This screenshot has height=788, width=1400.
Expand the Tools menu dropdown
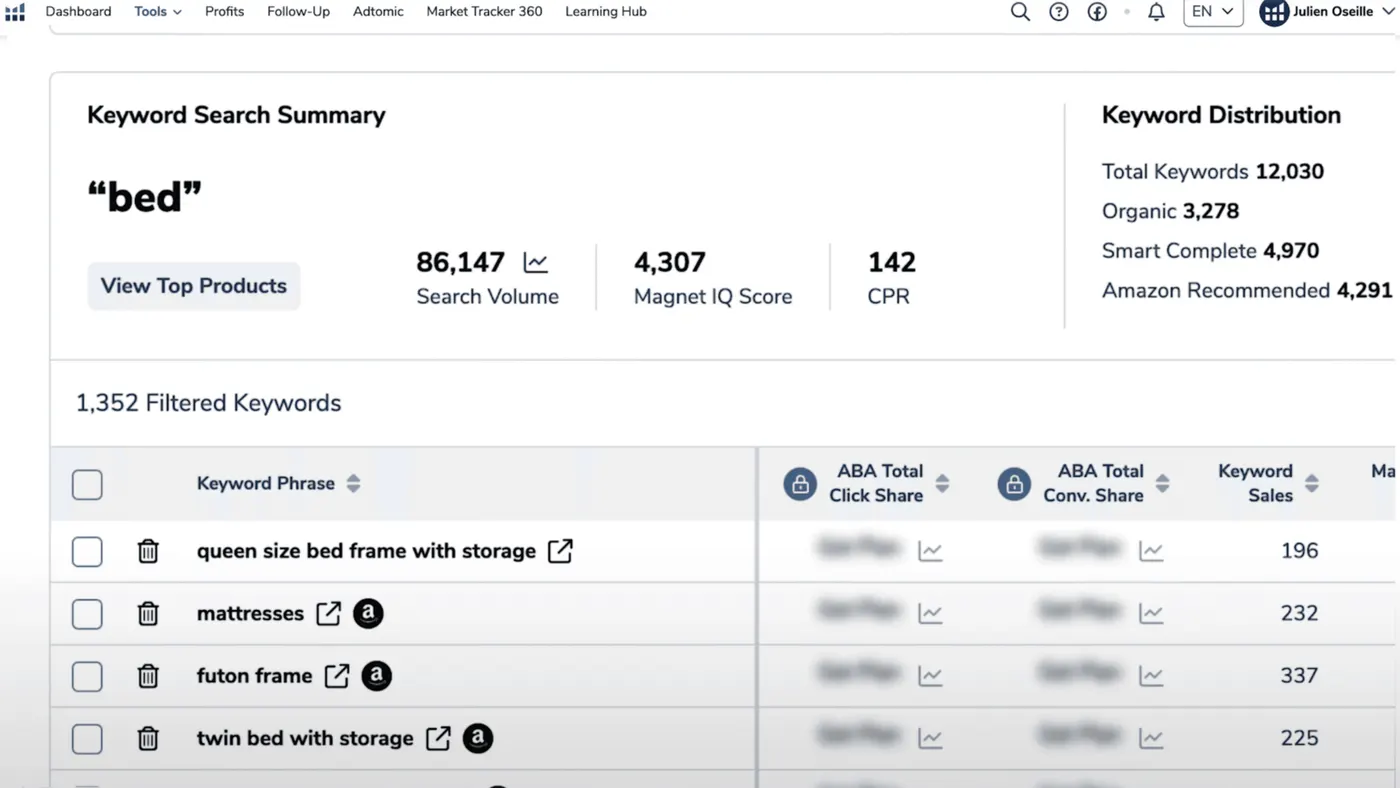click(x=158, y=12)
